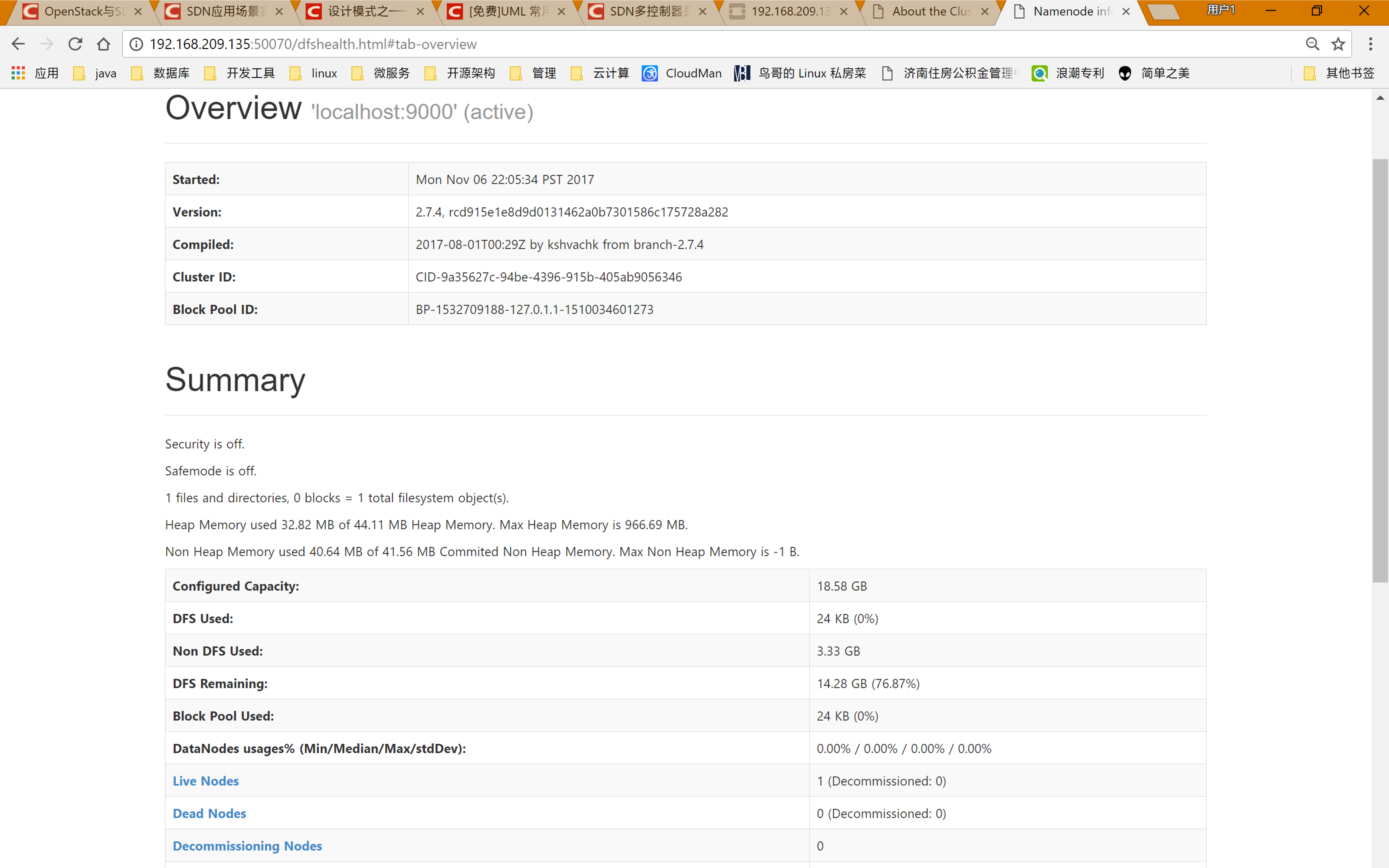The width and height of the screenshot is (1389, 868).
Task: Click the Block Pool ID value BP-1532709188
Action: pyautogui.click(x=534, y=309)
